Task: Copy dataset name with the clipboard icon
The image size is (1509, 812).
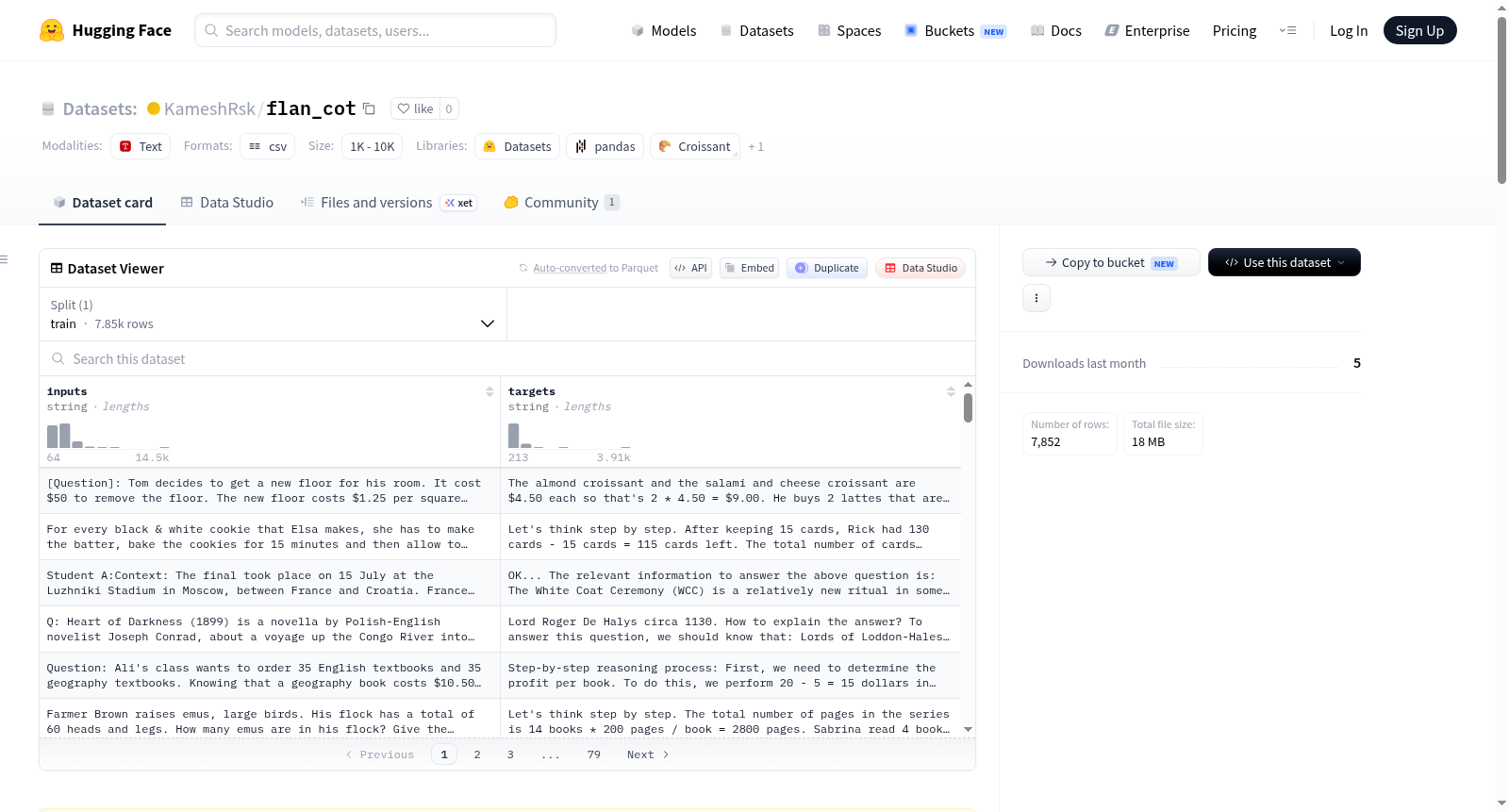Action: pyautogui.click(x=370, y=108)
